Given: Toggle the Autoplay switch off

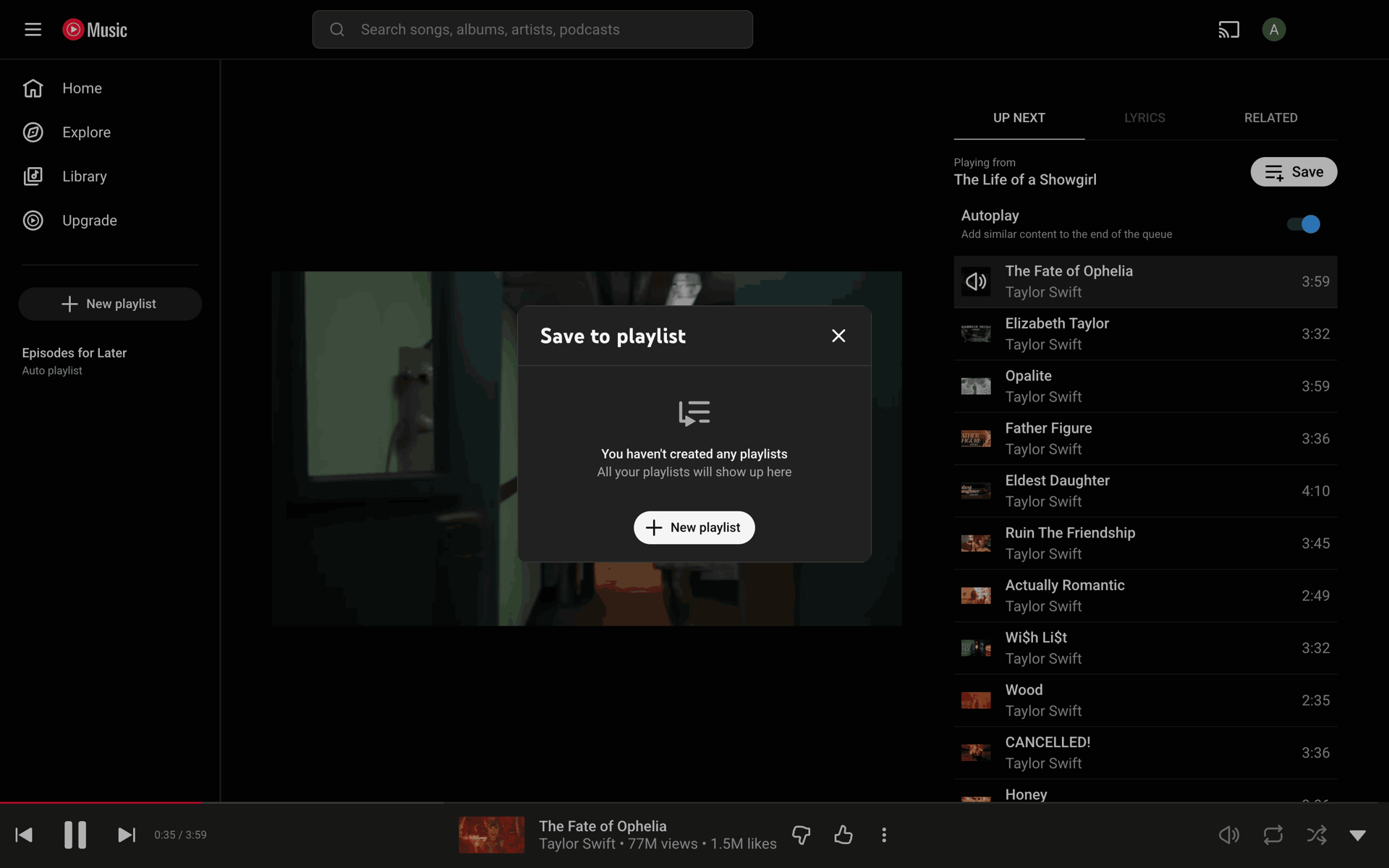Looking at the screenshot, I should click(1304, 224).
